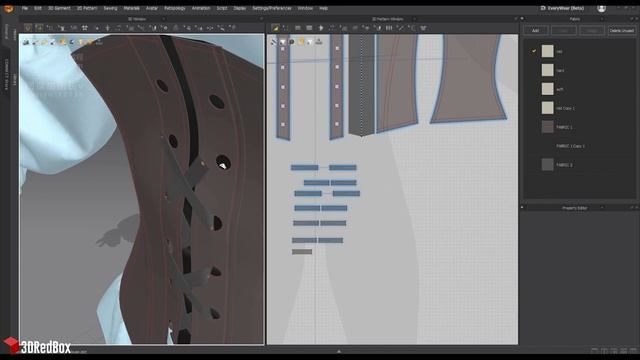Open the Display menu
This screenshot has height=360, width=640.
click(240, 8)
